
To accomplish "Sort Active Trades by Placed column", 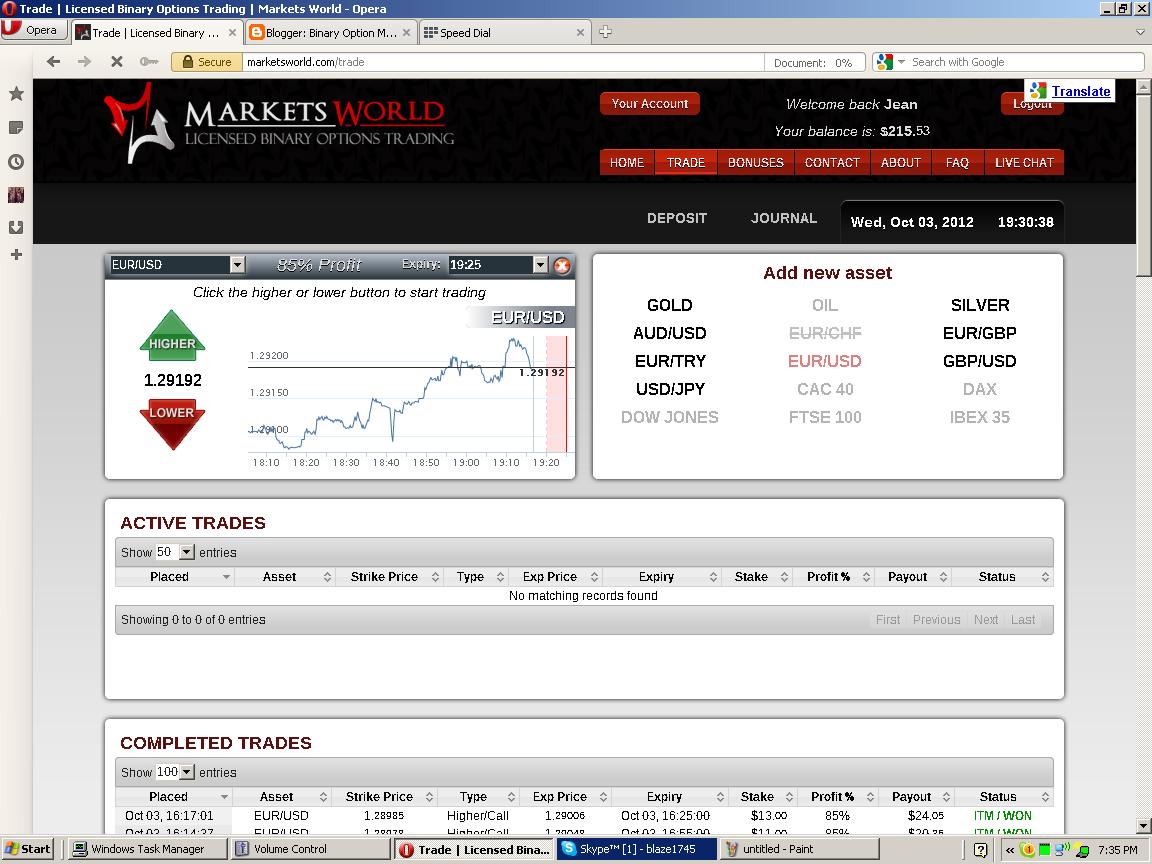I will coord(175,577).
